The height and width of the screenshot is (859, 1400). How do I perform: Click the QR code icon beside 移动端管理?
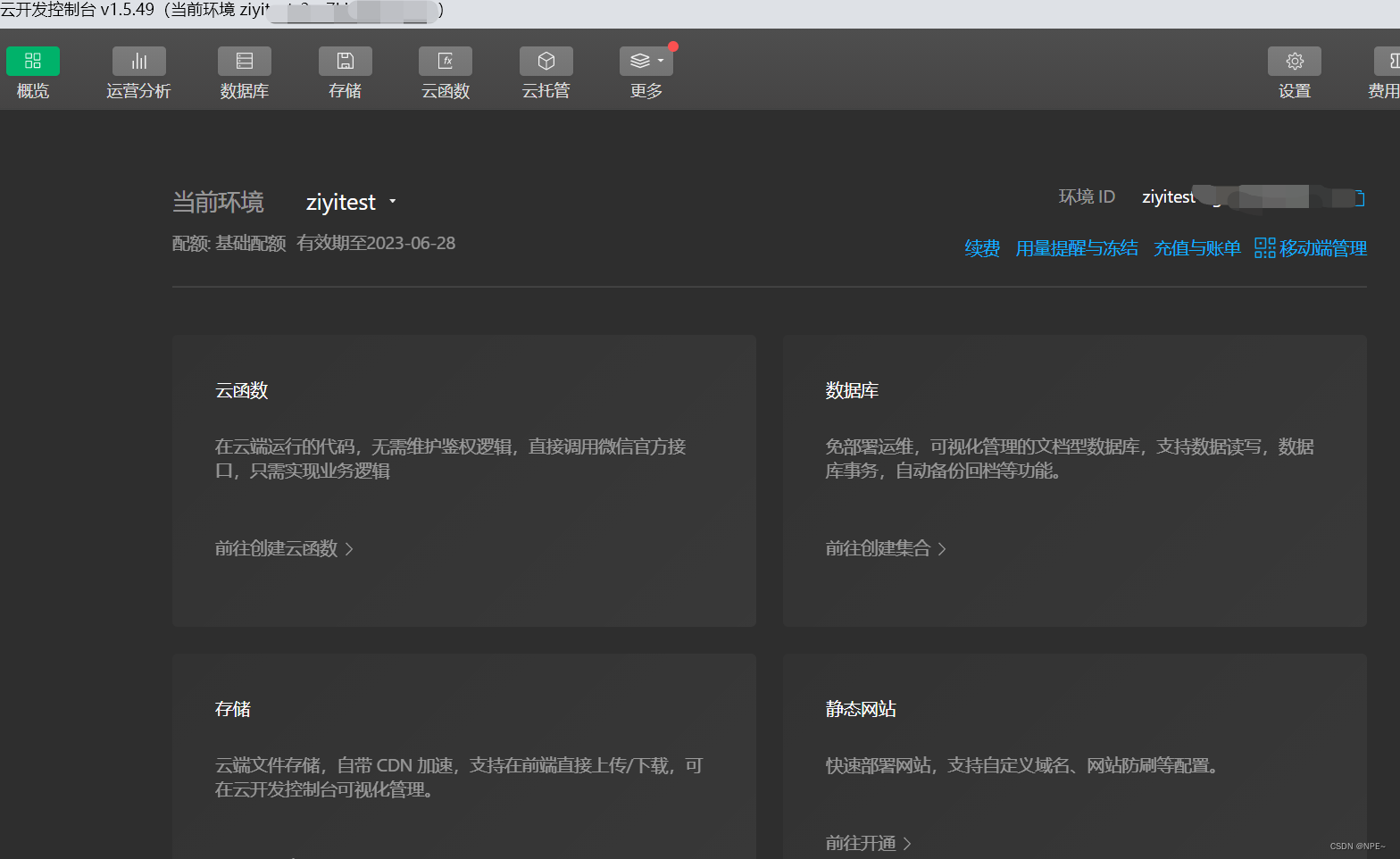[x=1264, y=248]
